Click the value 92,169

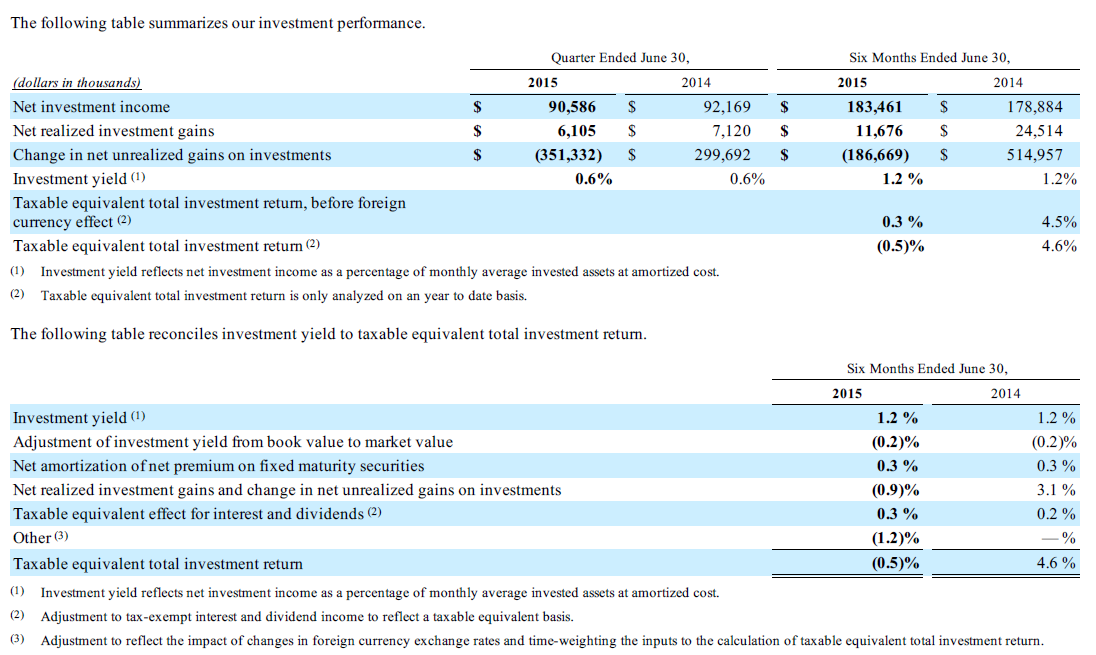(727, 107)
